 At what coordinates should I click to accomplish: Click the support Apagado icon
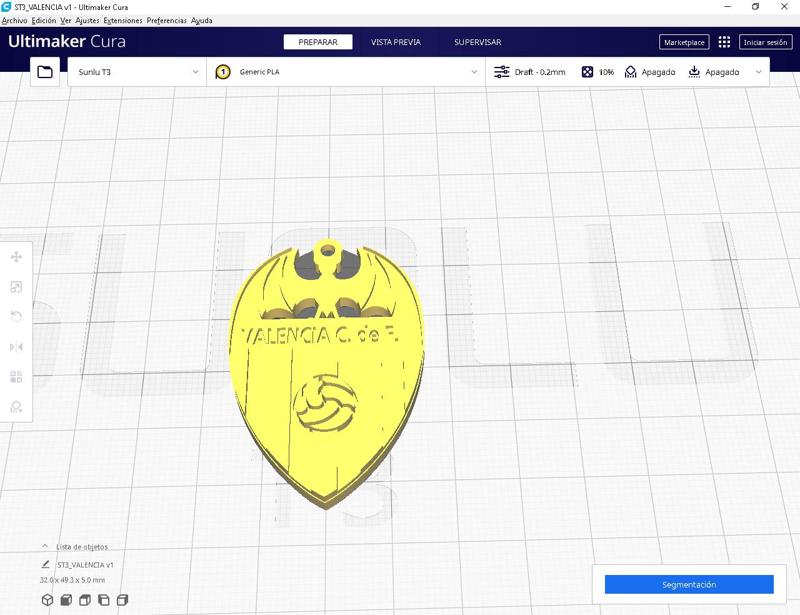point(631,72)
